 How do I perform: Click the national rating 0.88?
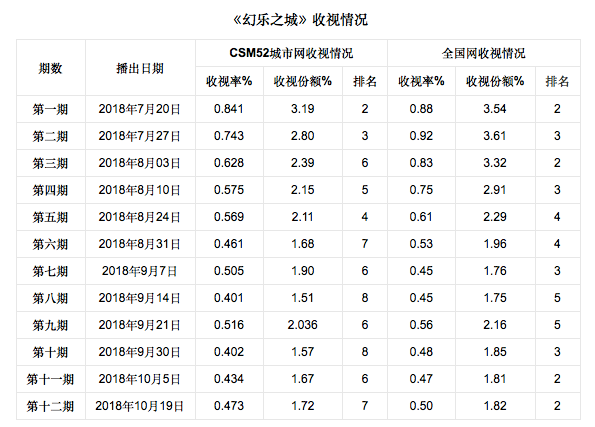click(421, 109)
